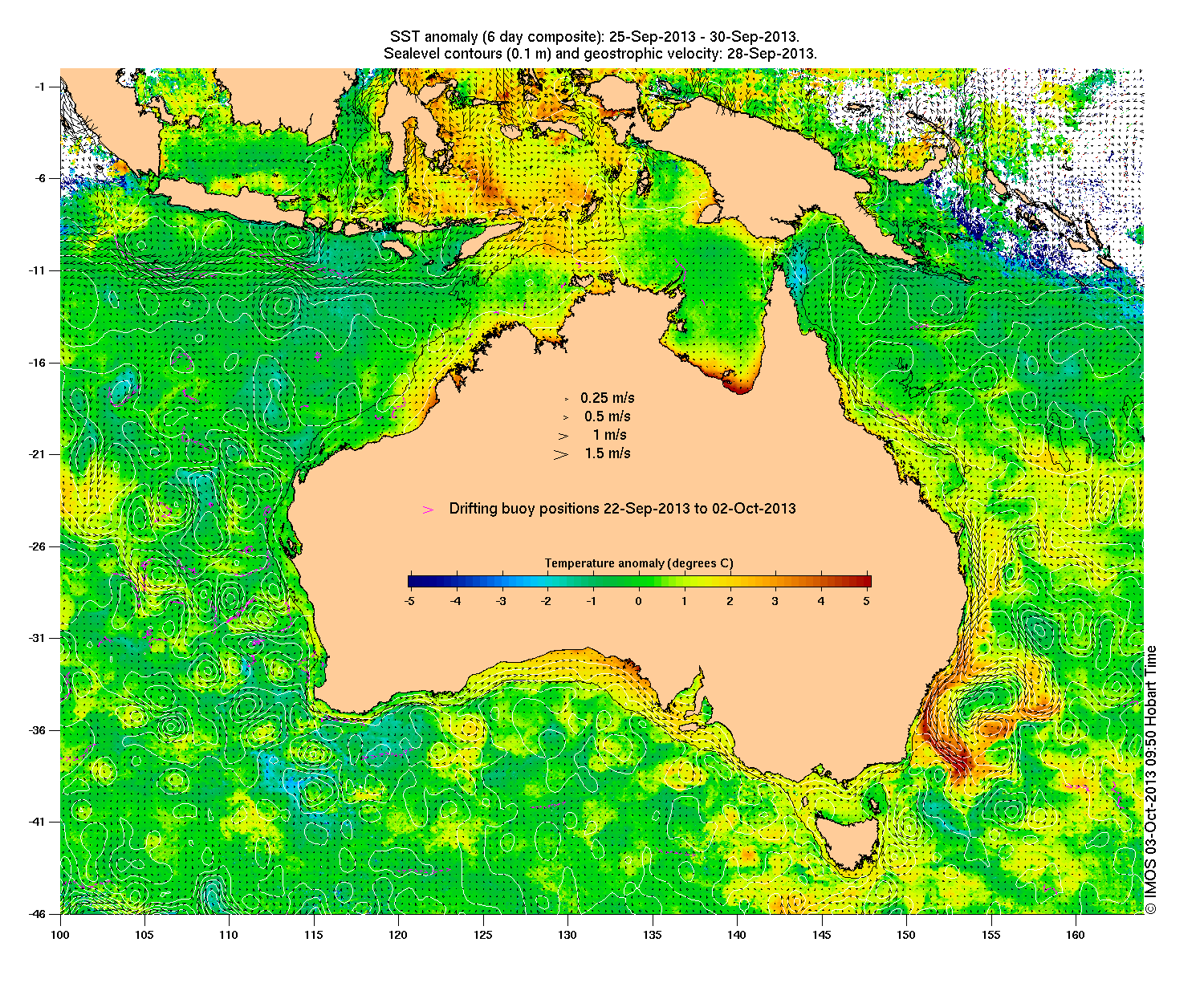
Task: Click the colorbar tick label 3
Action: coord(775,600)
